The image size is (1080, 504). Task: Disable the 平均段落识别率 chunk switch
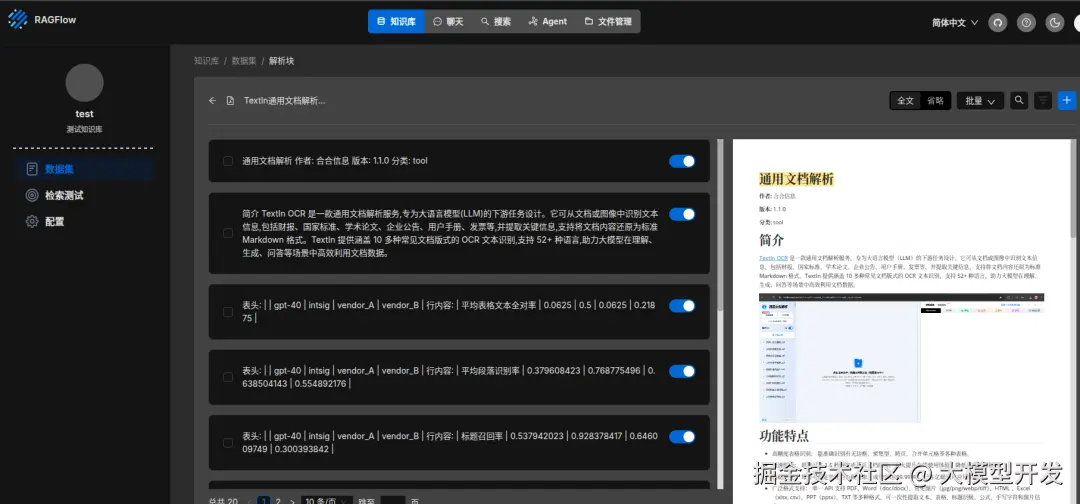click(682, 371)
